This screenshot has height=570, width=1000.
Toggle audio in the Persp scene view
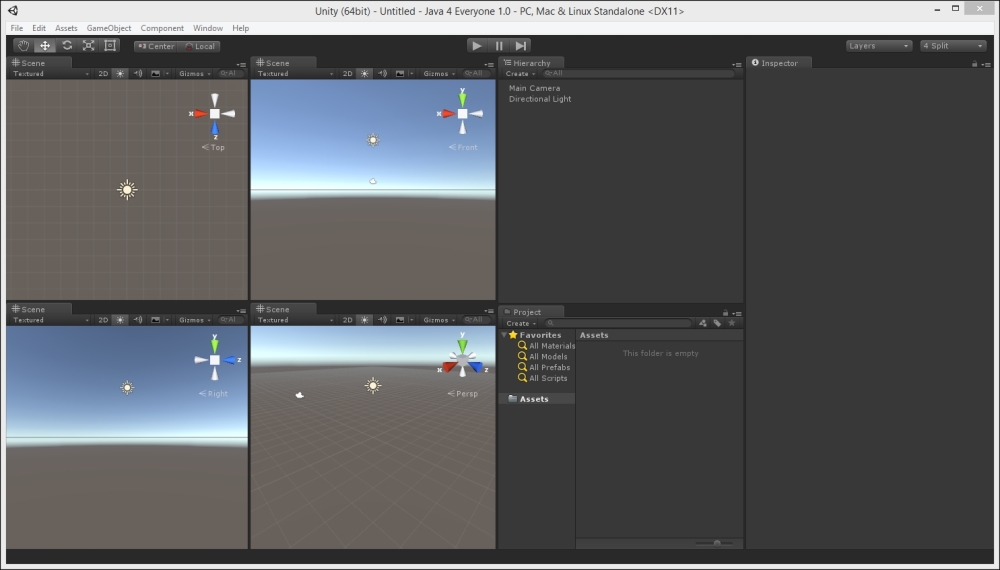click(382, 320)
